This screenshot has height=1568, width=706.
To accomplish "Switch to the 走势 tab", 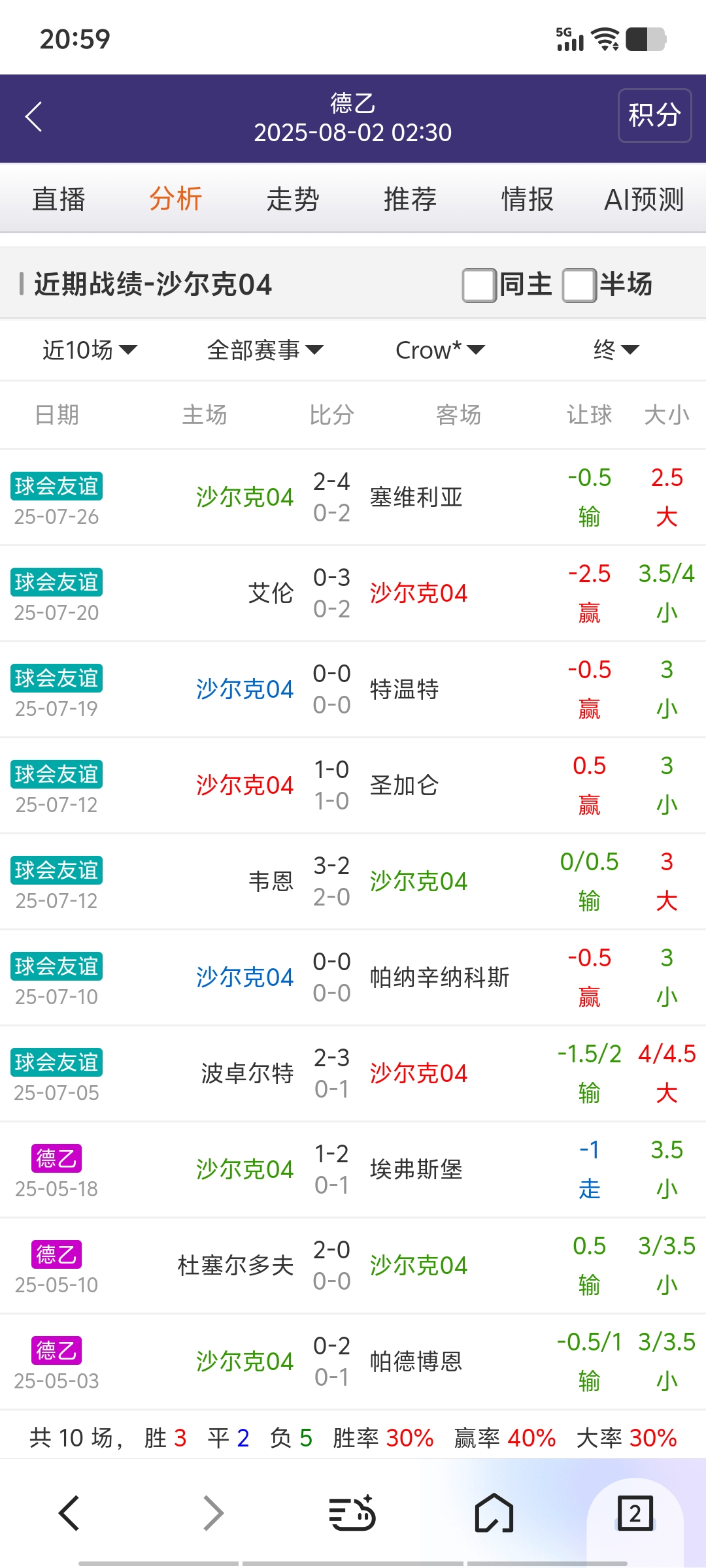I will (x=292, y=199).
